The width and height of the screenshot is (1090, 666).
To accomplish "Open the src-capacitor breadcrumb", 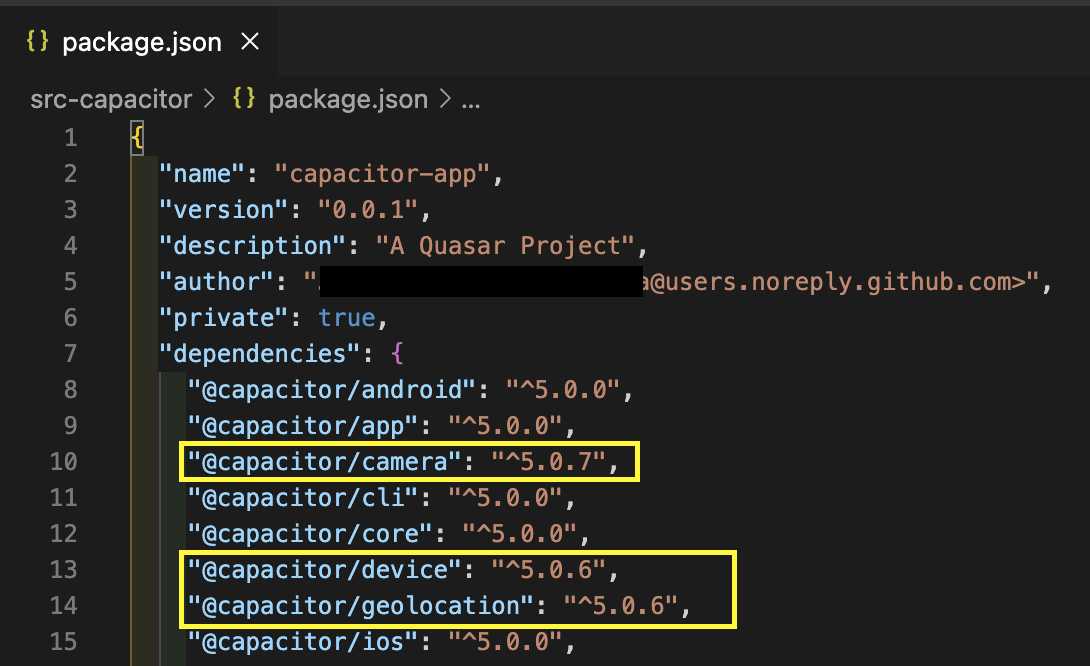I will tap(111, 99).
